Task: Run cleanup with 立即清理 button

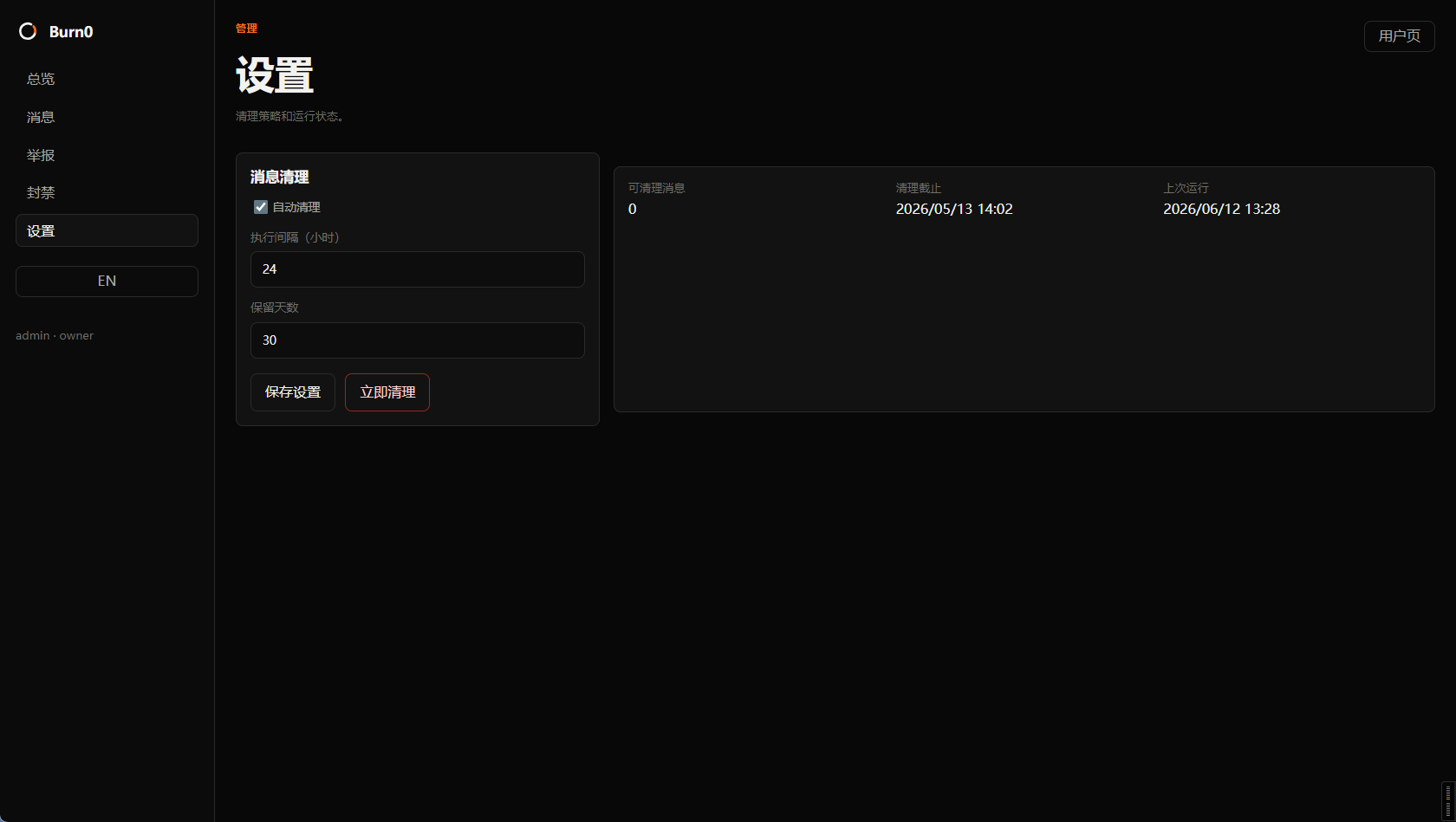Action: [387, 392]
